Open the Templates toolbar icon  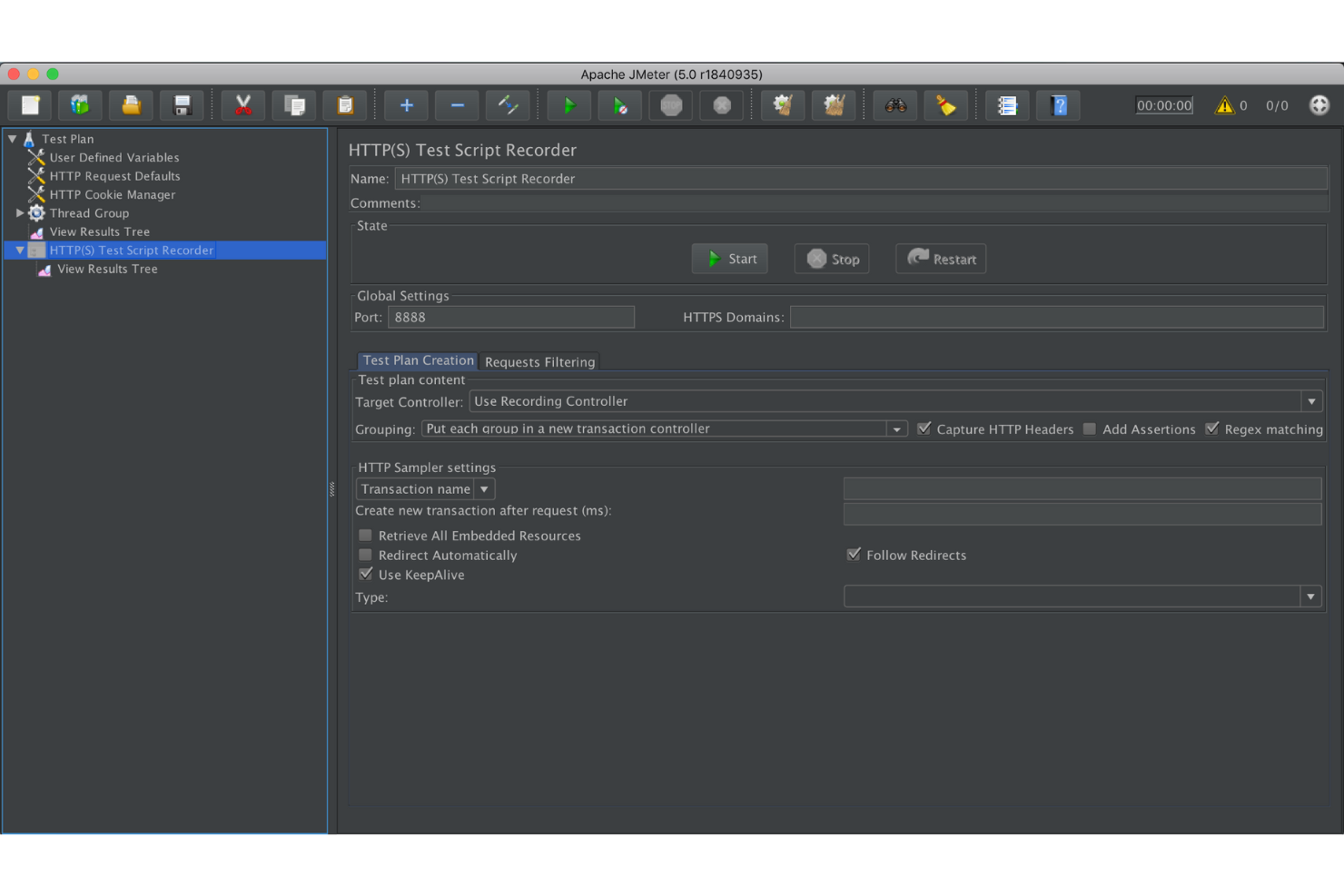click(80, 105)
